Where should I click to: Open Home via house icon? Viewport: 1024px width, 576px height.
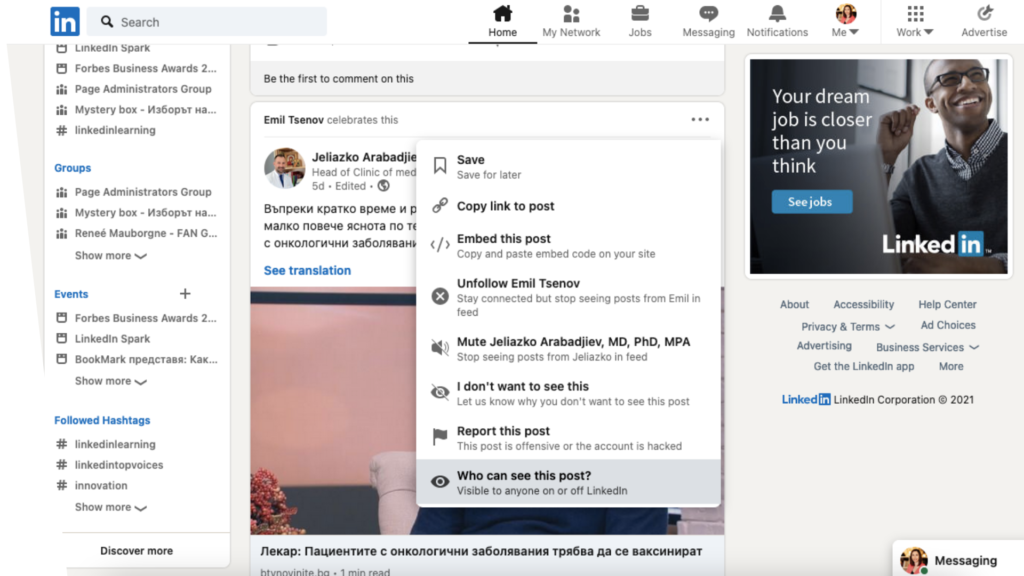[502, 14]
